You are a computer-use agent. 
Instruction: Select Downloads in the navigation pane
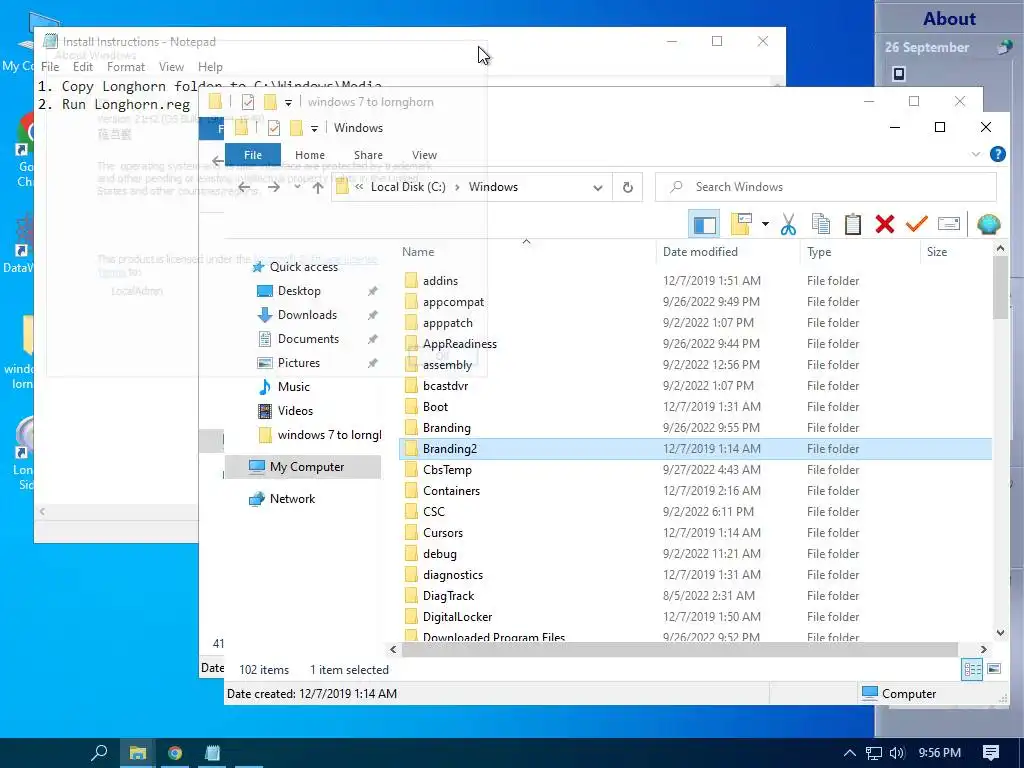pyautogui.click(x=307, y=315)
